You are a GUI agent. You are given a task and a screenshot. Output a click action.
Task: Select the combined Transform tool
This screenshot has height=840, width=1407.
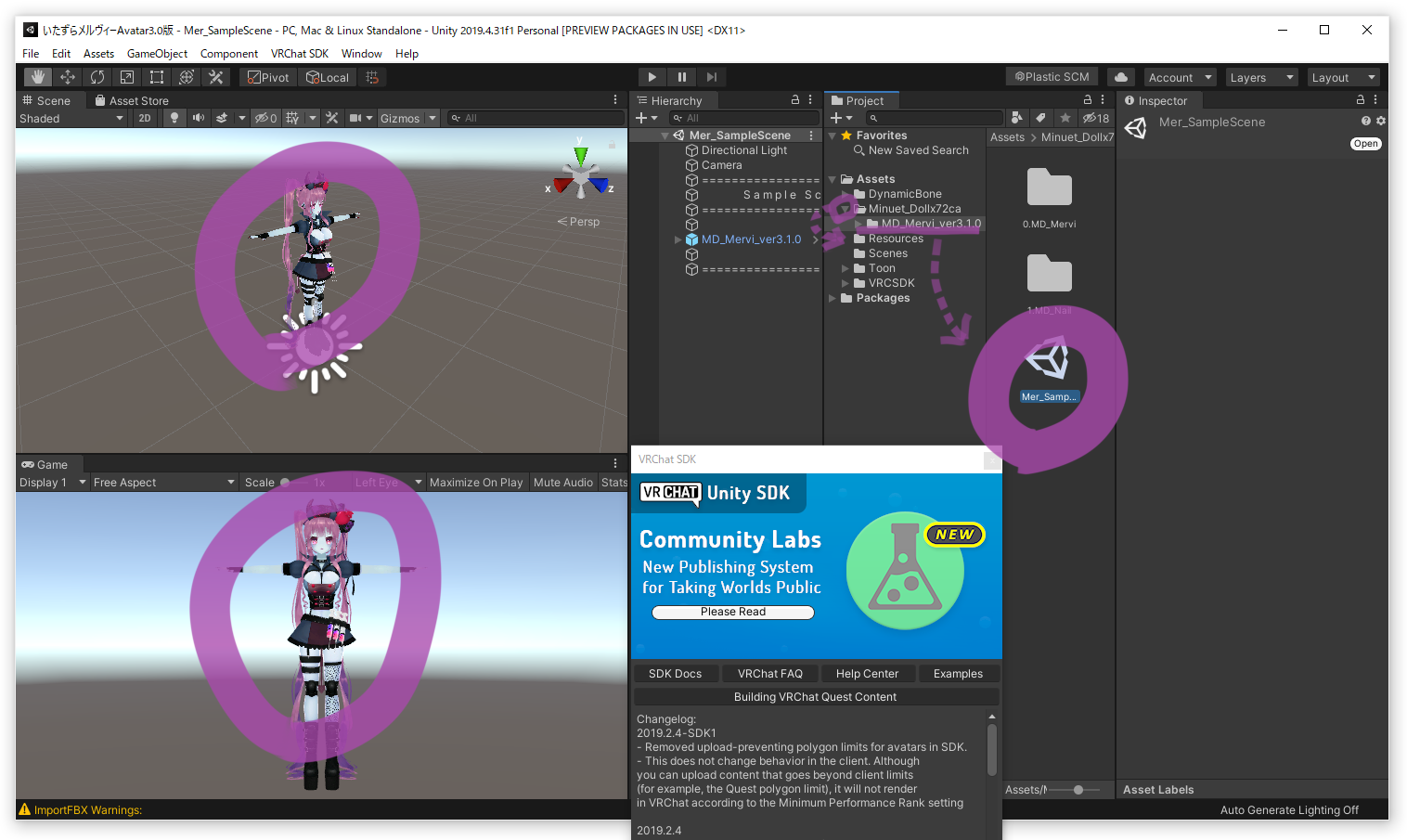pos(186,77)
